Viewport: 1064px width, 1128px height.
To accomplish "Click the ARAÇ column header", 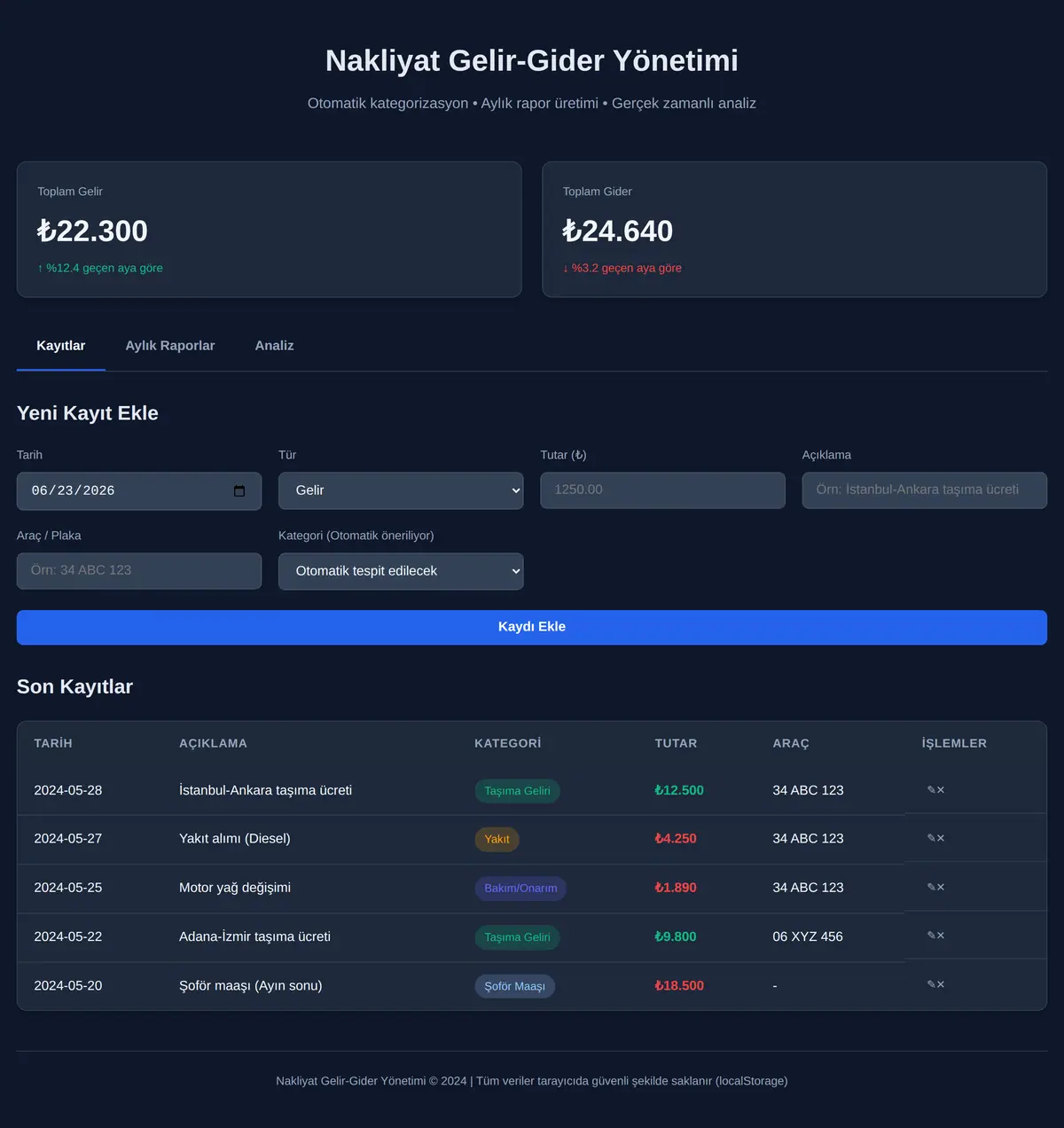I will [791, 743].
